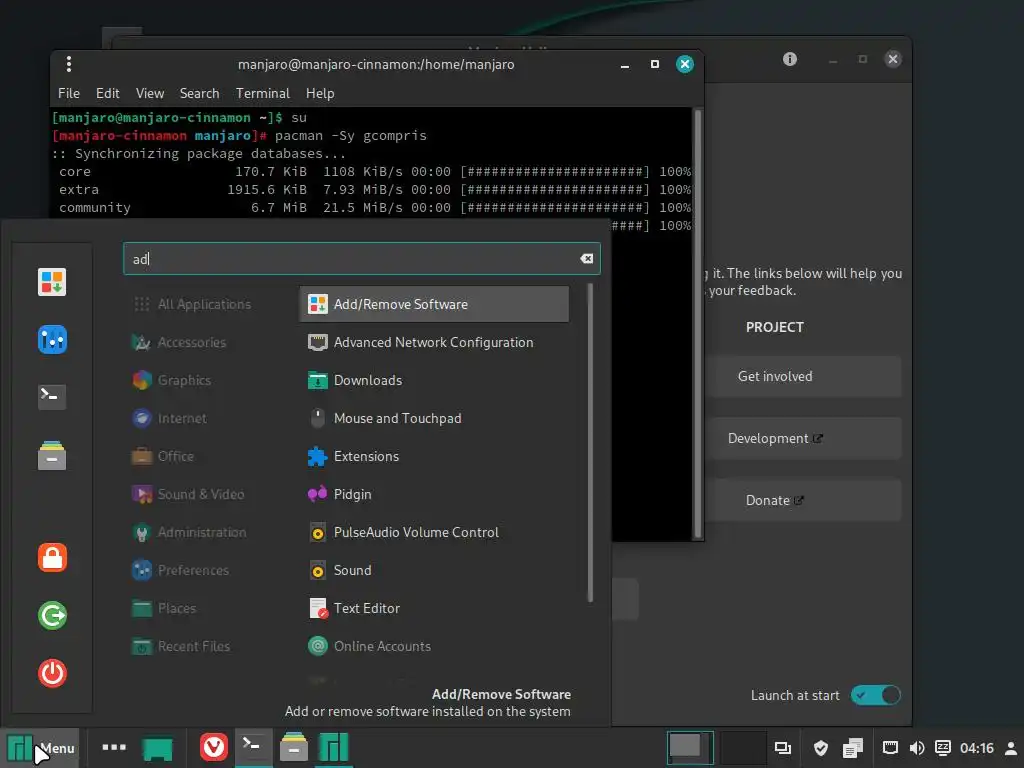Open the window display switcher panel icon

782,748
